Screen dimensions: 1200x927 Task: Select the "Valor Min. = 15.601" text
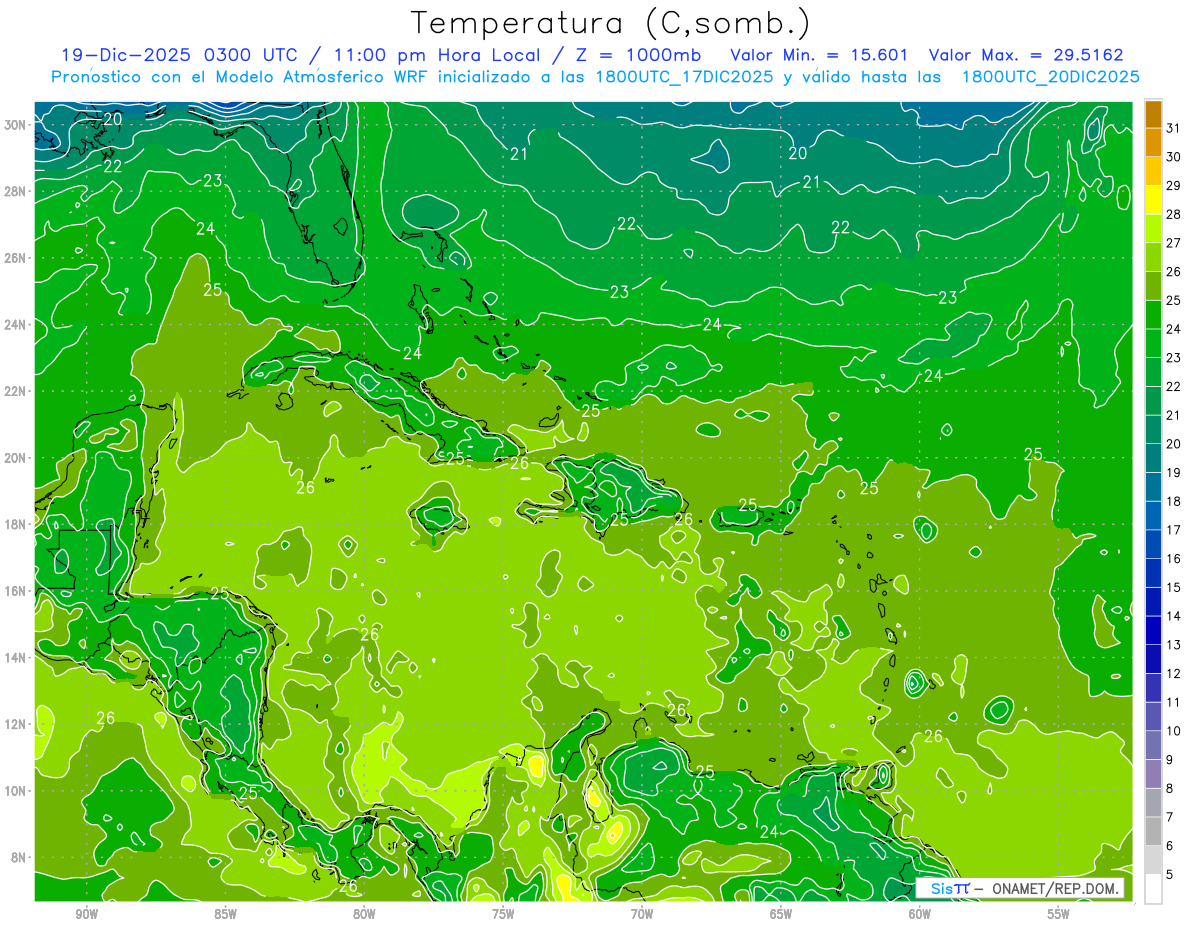pyautogui.click(x=819, y=55)
